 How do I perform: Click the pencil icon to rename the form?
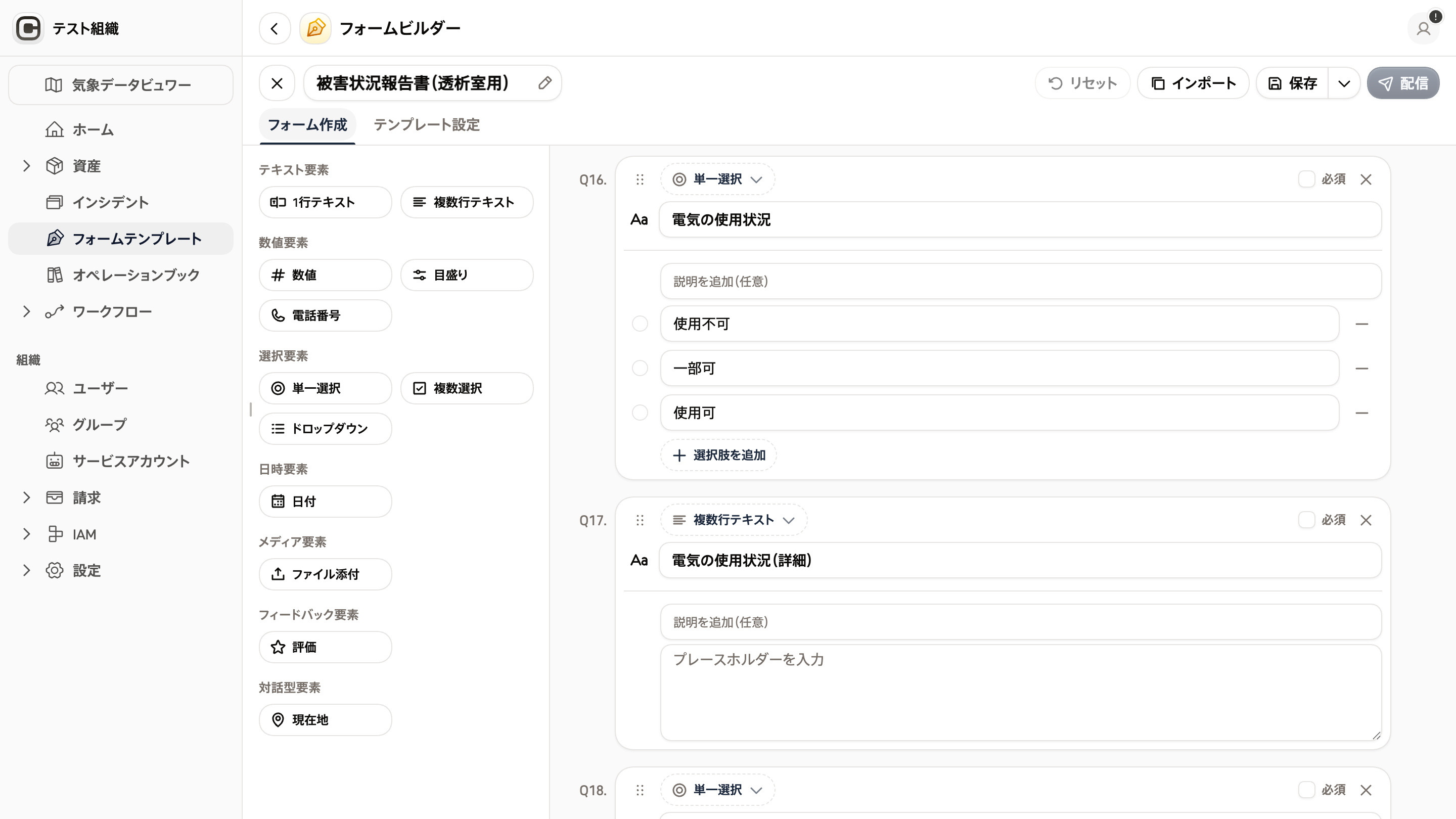click(545, 83)
